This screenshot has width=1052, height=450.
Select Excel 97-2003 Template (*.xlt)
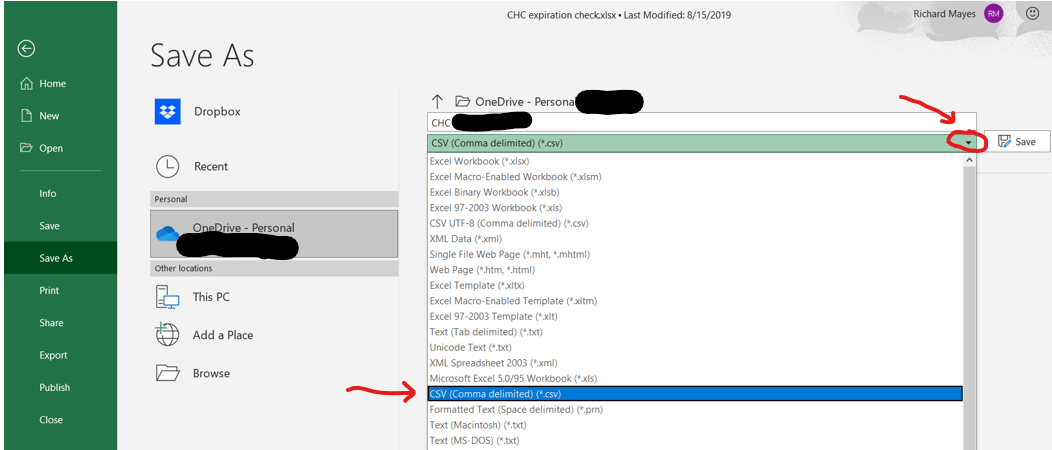695,317
